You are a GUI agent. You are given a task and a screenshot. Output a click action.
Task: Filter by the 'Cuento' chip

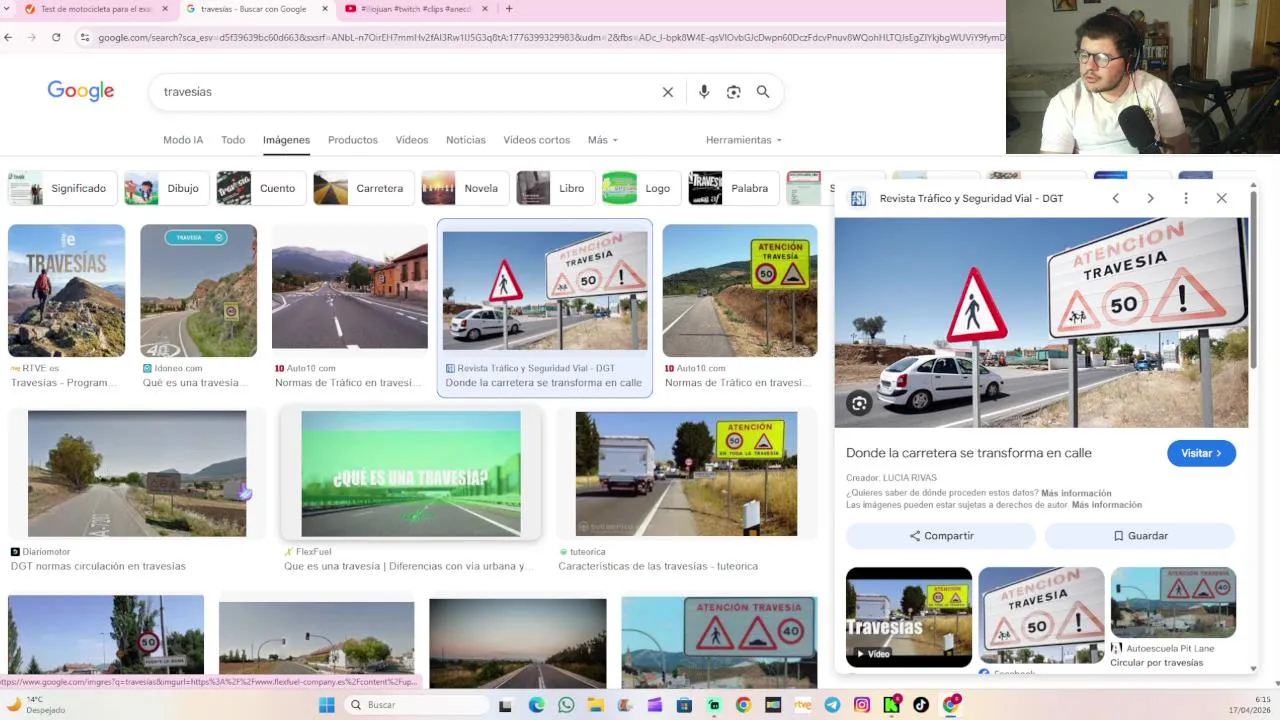(260, 188)
